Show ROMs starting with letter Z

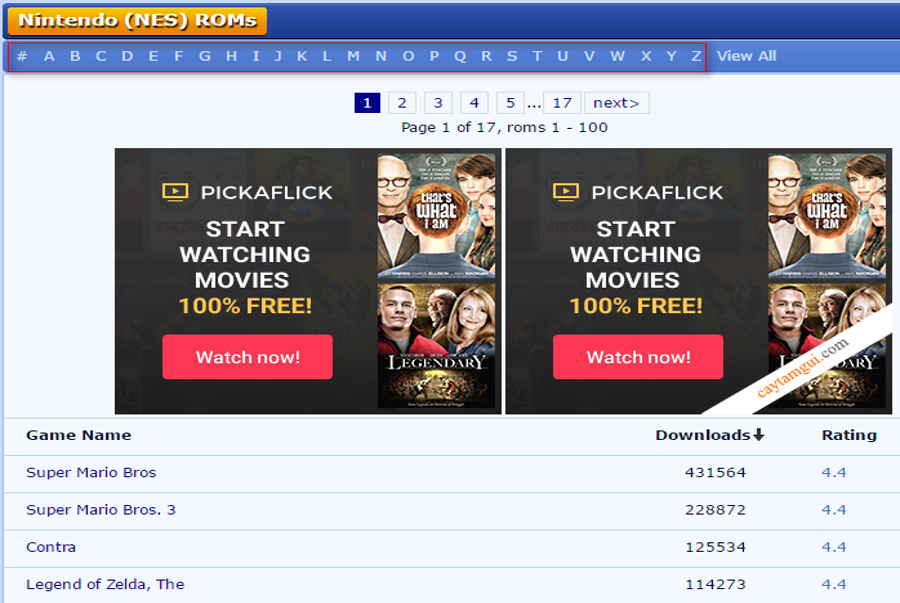click(x=696, y=56)
